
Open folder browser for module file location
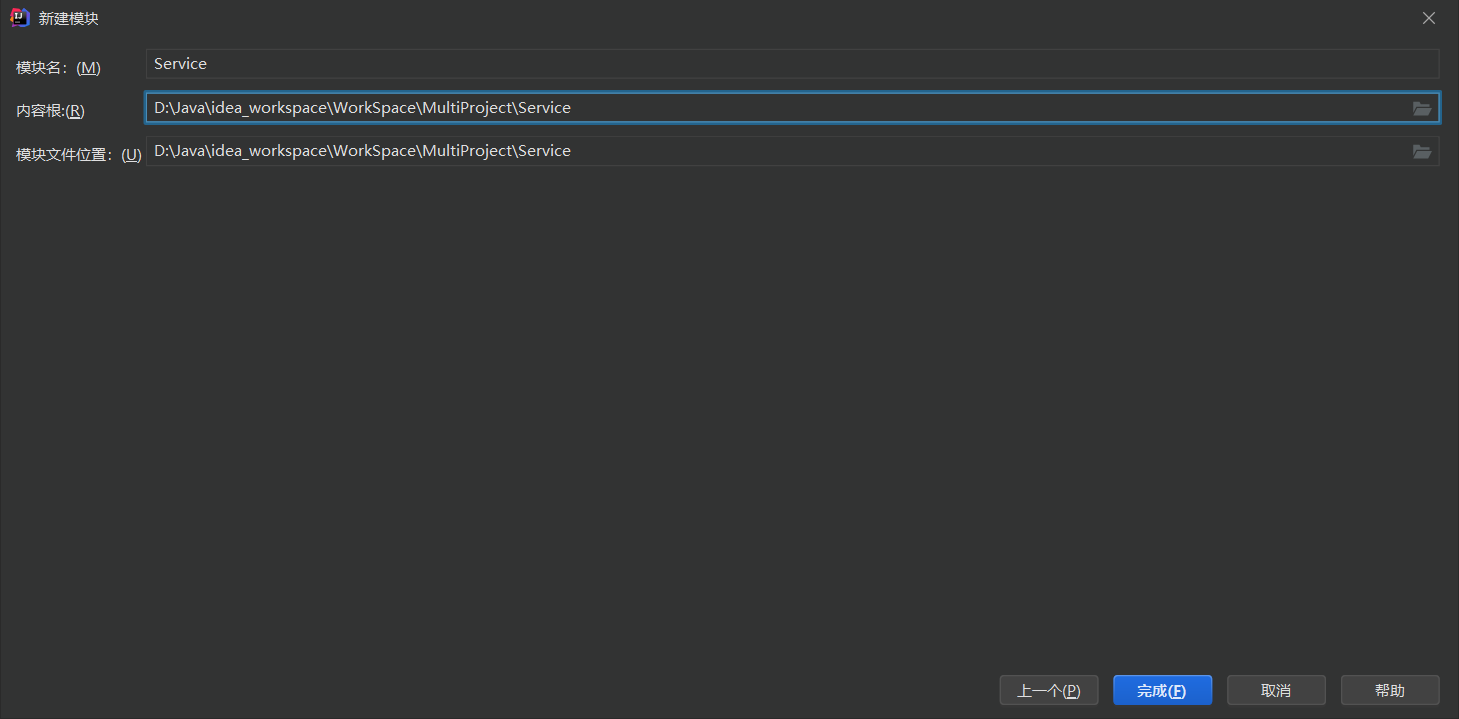point(1421,151)
